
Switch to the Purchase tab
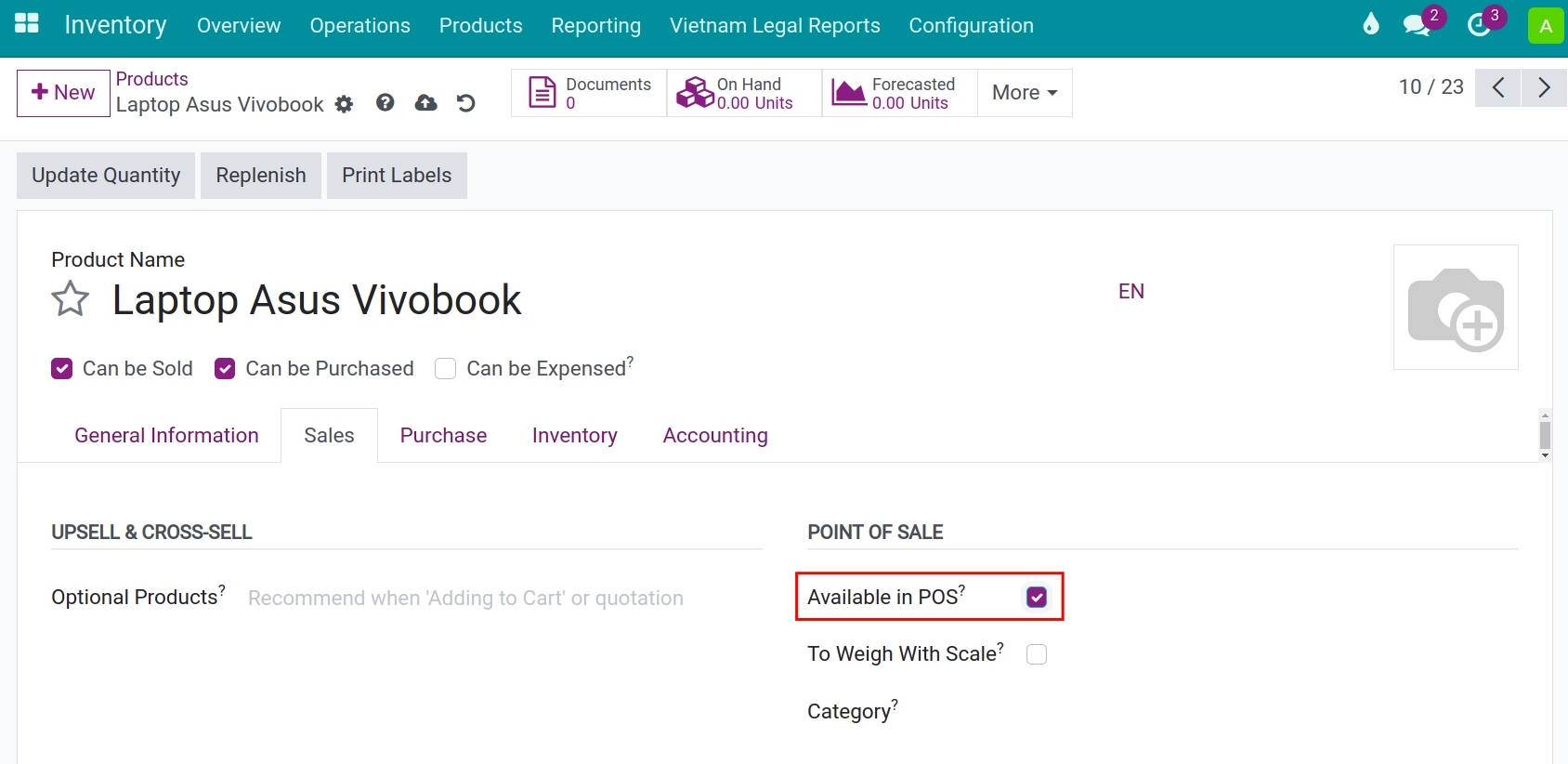click(444, 436)
